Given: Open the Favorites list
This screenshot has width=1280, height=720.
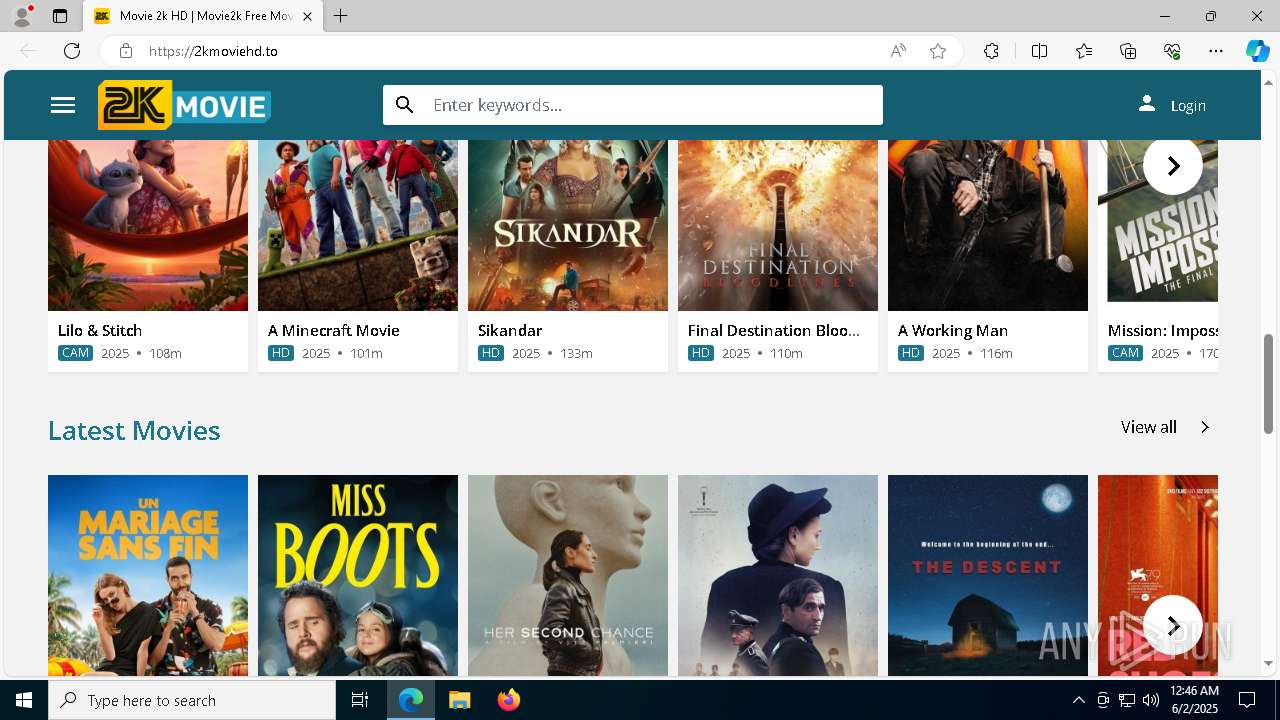Looking at the screenshot, I should pyautogui.click(x=1084, y=51).
